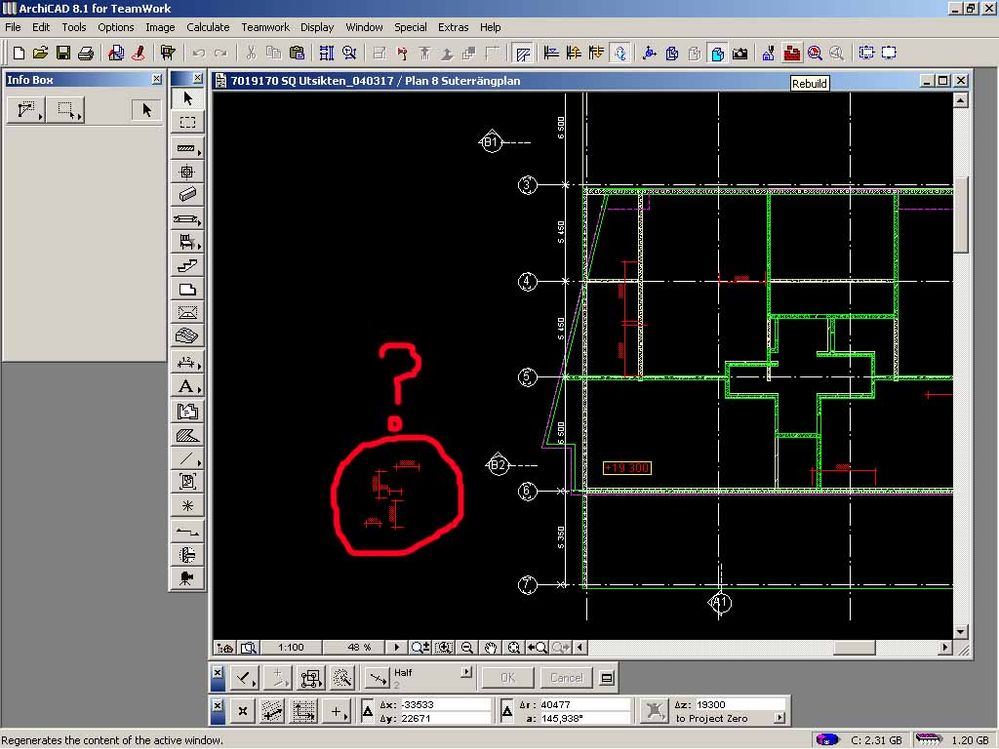
Task: Click the vertical scrollbar thumb of plan window
Action: coord(961,215)
